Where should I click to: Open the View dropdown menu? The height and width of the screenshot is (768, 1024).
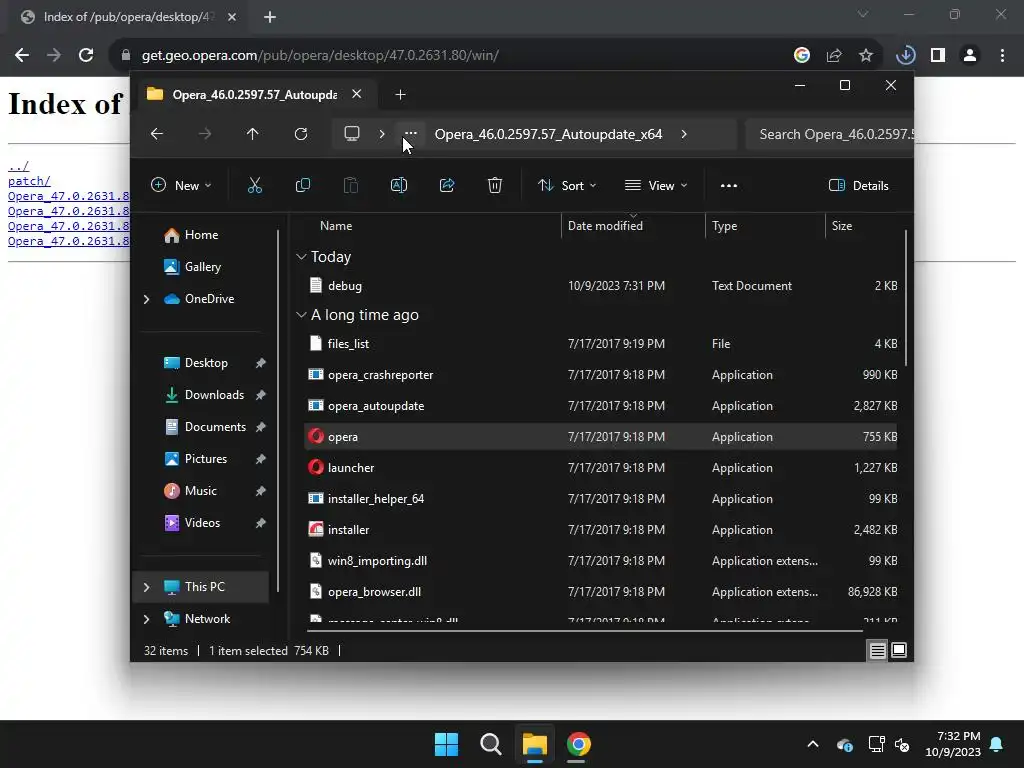pos(656,185)
